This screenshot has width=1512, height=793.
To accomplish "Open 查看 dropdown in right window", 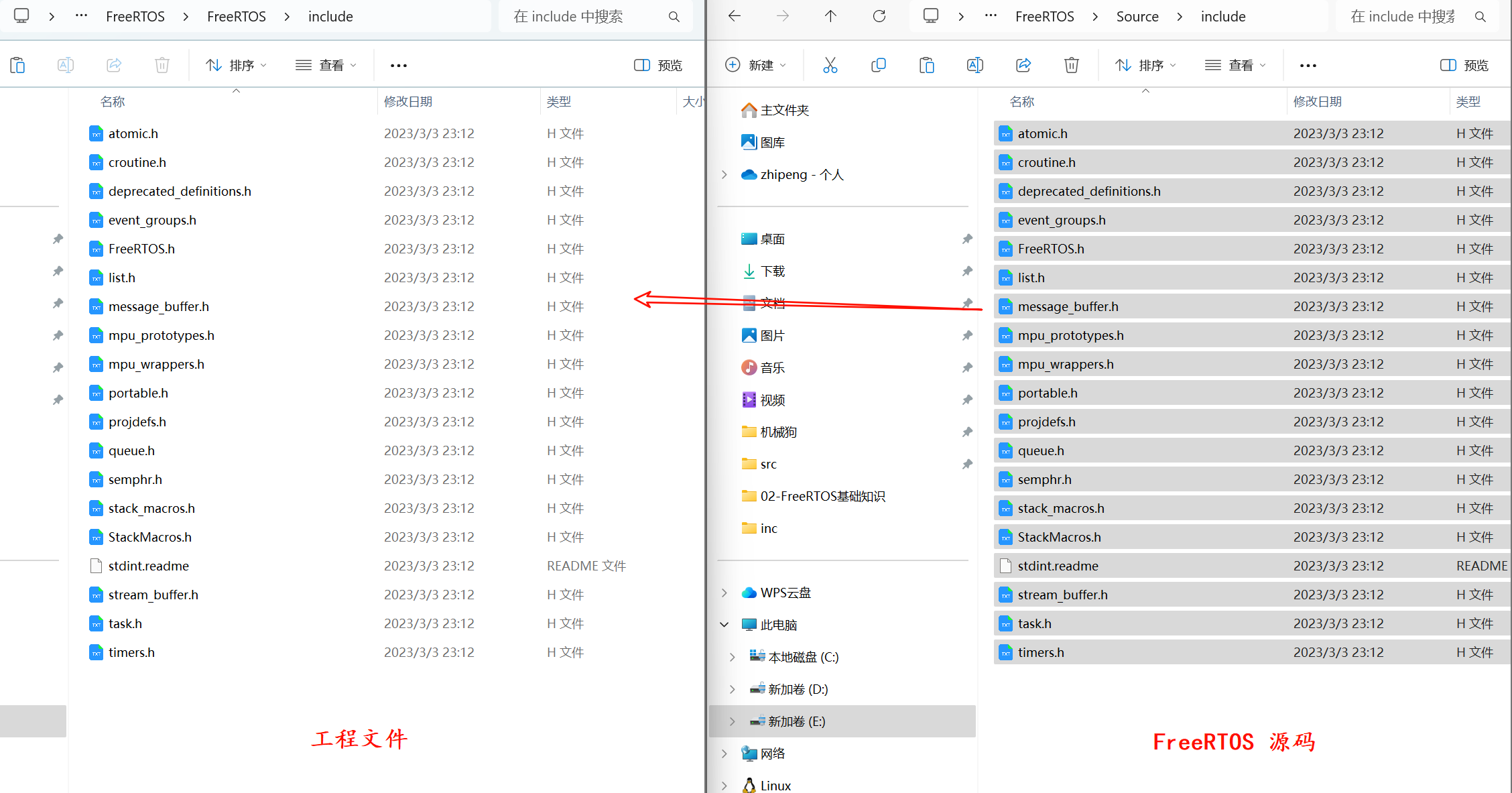I will click(1236, 65).
